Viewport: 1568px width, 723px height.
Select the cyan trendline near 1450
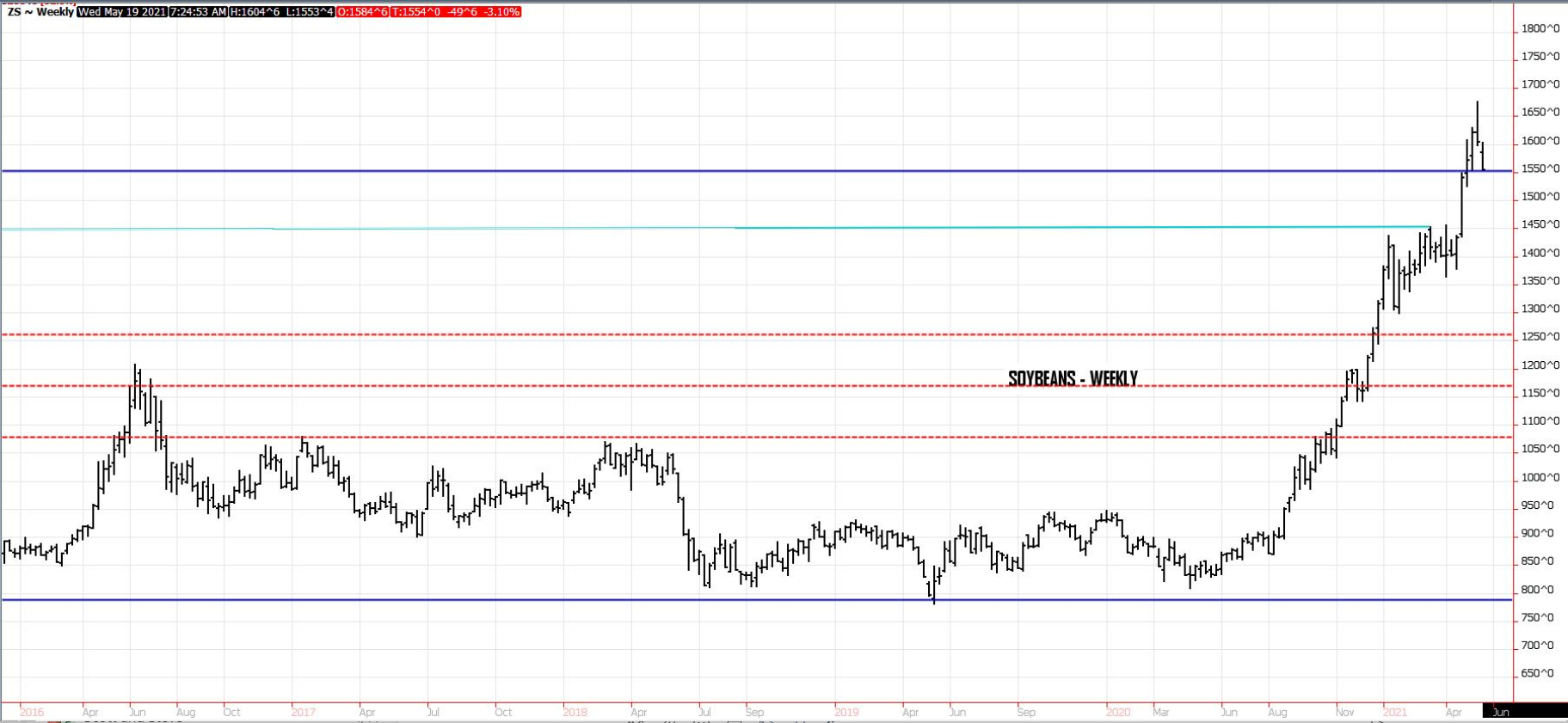[714, 228]
